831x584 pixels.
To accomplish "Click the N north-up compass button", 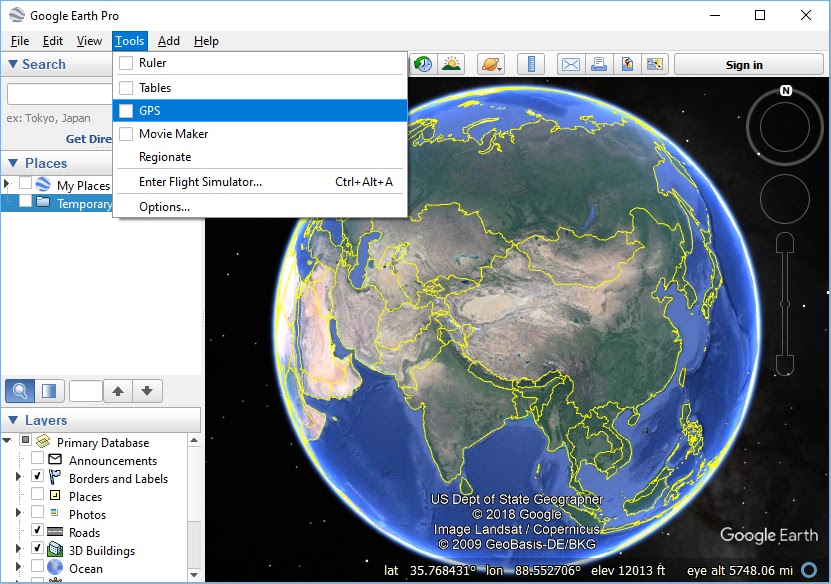I will click(x=786, y=91).
